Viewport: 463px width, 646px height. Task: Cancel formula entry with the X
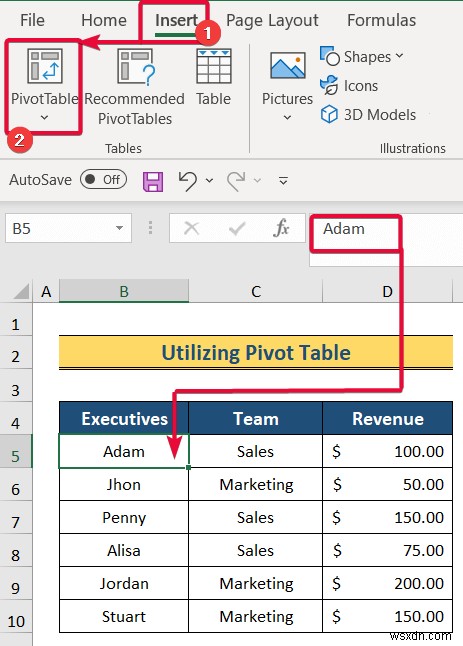pyautogui.click(x=192, y=228)
